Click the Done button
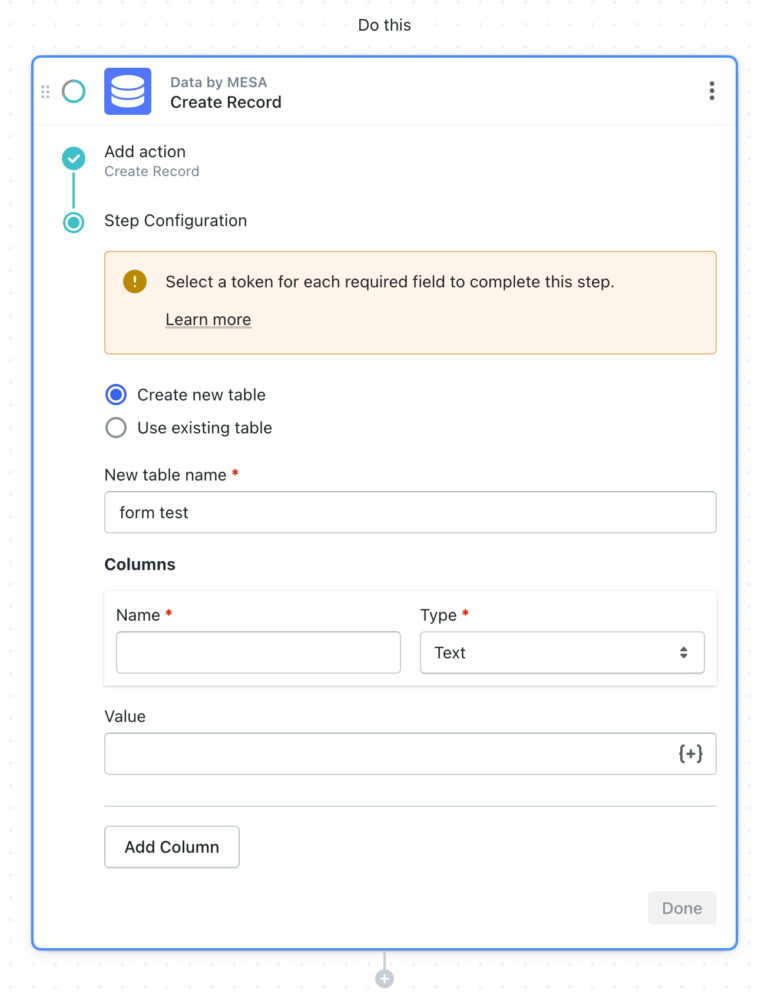The image size is (768, 997). 682,908
